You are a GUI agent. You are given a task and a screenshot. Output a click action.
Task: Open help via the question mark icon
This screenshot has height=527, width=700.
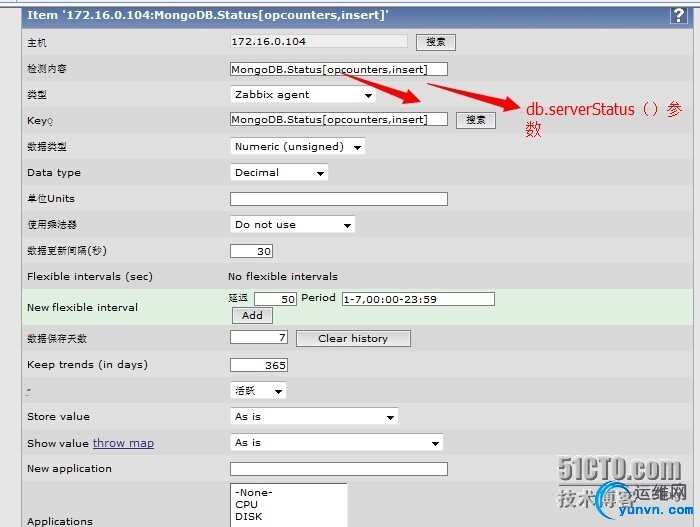(x=678, y=16)
